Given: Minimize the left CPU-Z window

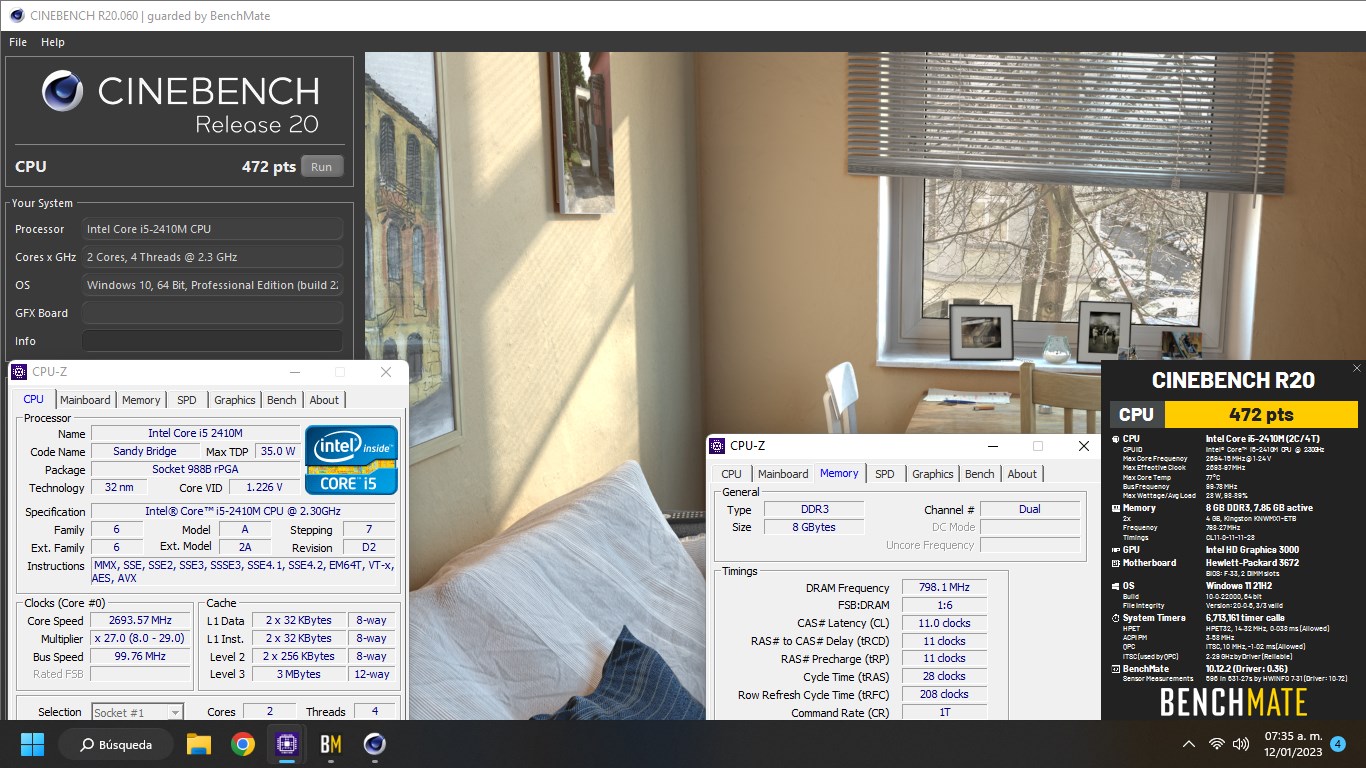Looking at the screenshot, I should [x=294, y=372].
